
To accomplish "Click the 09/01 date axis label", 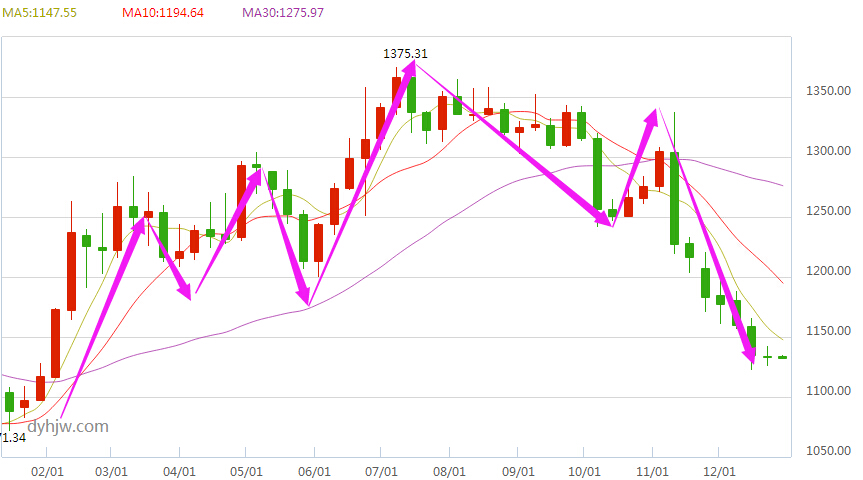I will (518, 472).
